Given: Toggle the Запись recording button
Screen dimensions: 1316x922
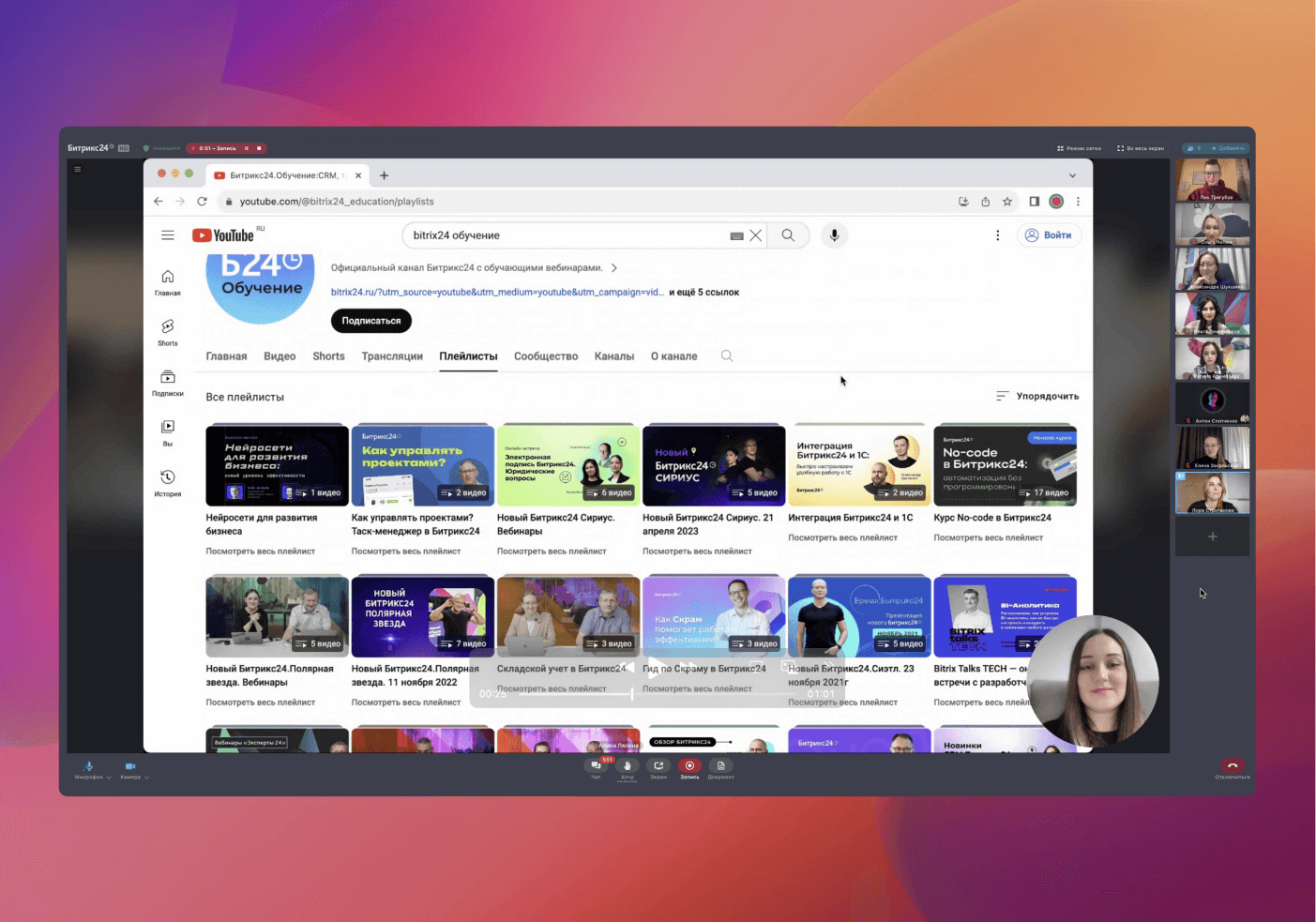Looking at the screenshot, I should tap(689, 766).
